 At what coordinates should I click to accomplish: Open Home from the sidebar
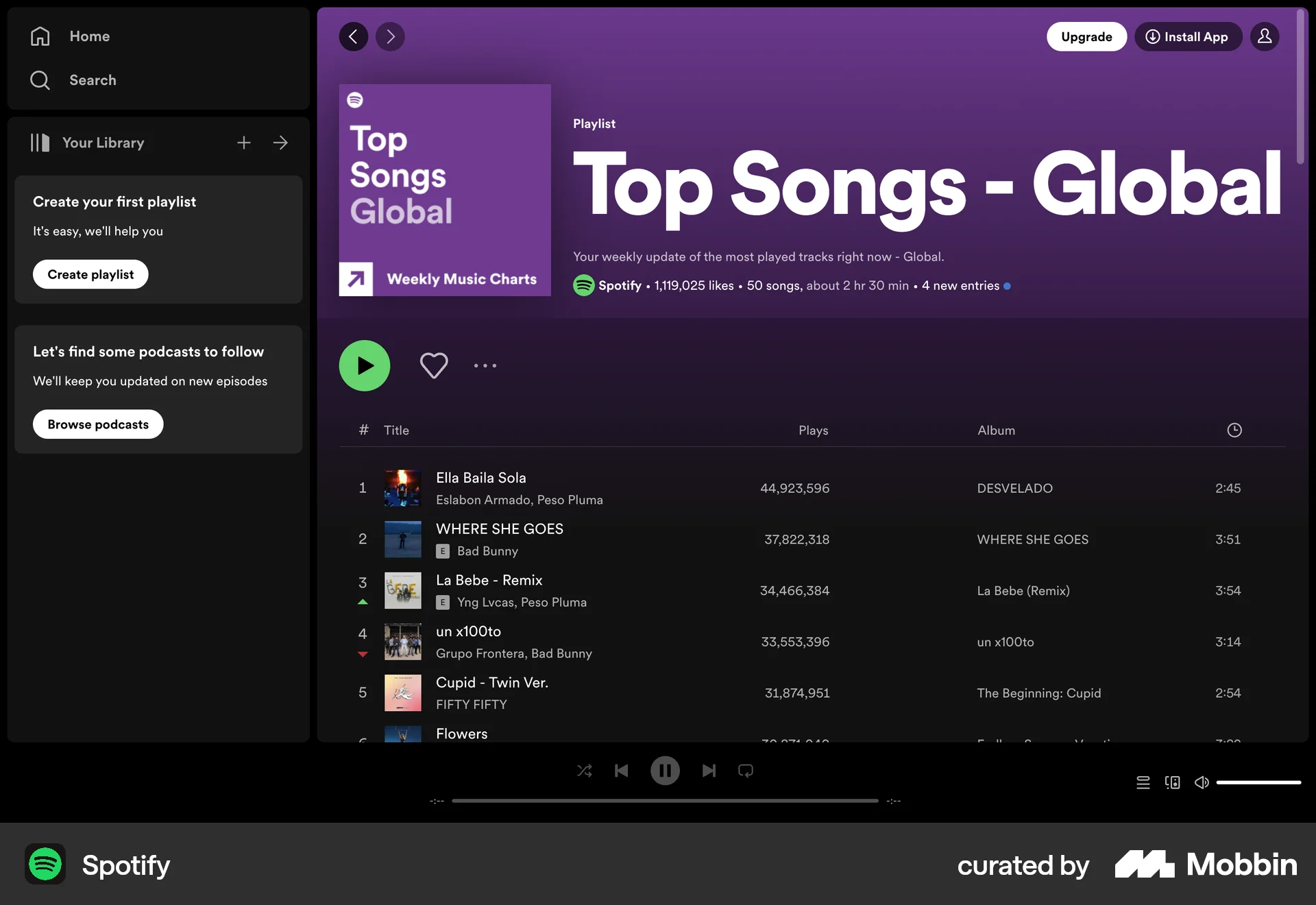click(89, 36)
